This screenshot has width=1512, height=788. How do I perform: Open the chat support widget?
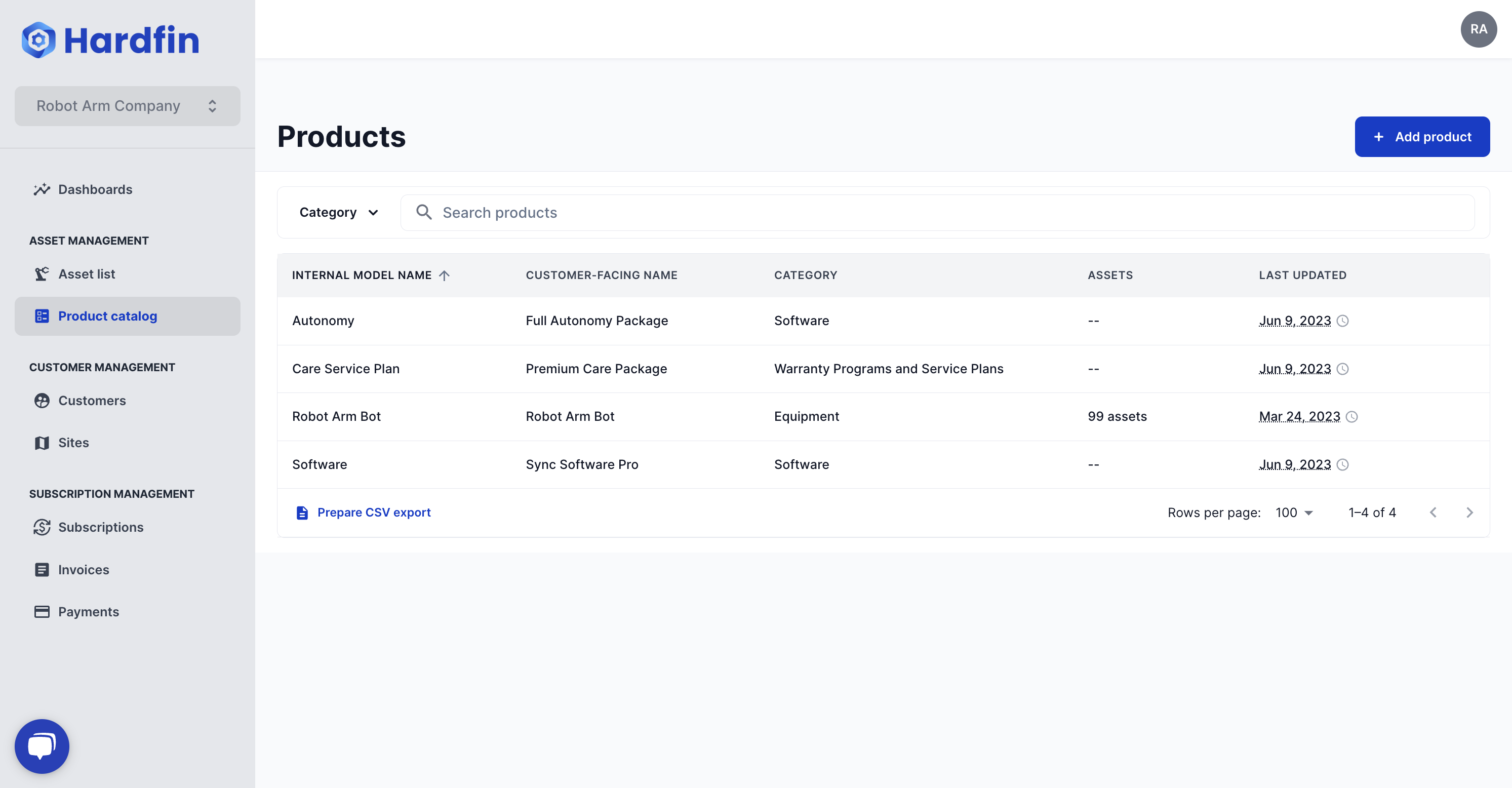point(42,746)
